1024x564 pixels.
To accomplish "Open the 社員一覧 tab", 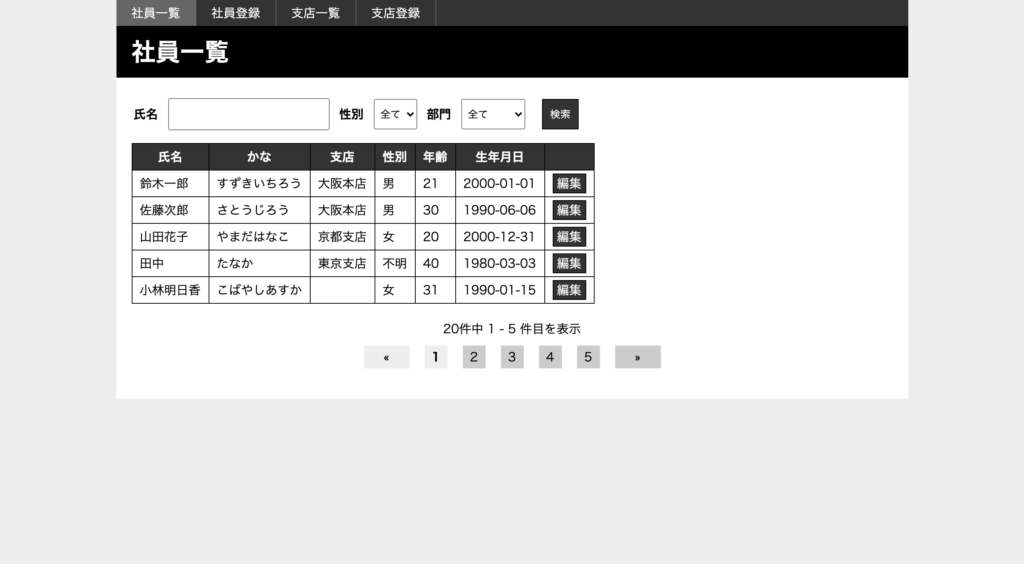I will [x=156, y=13].
